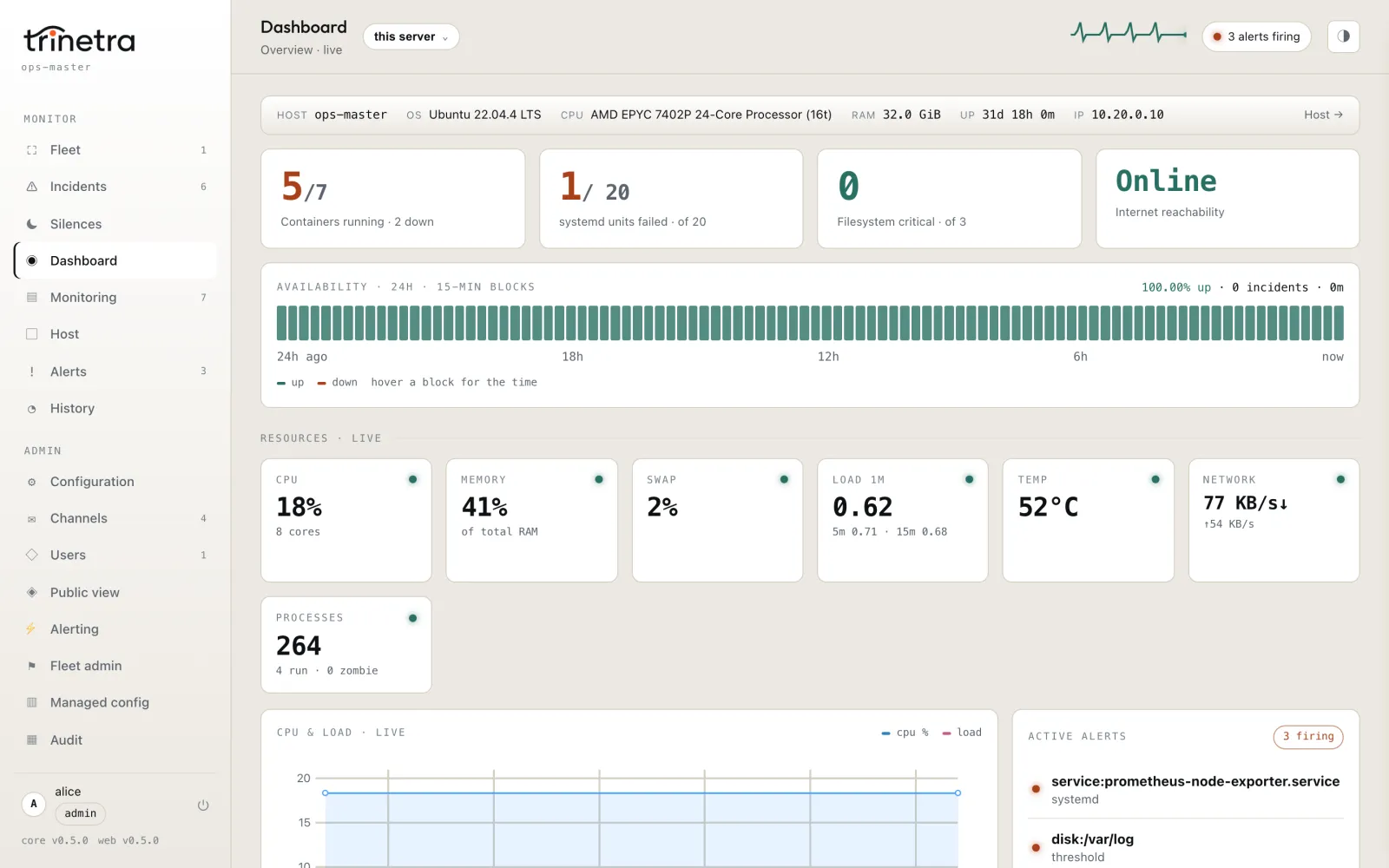
Task: Click uptime value '31d 18h 0m'
Action: [1018, 115]
